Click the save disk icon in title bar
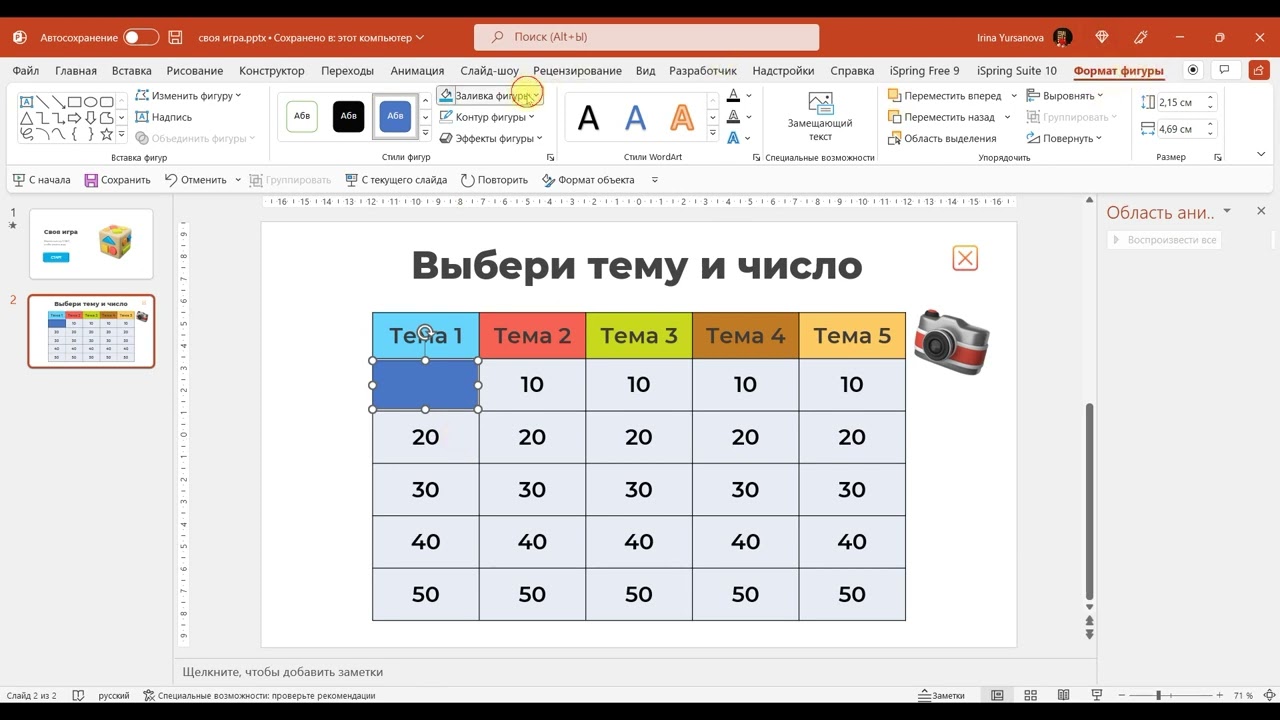 (176, 37)
